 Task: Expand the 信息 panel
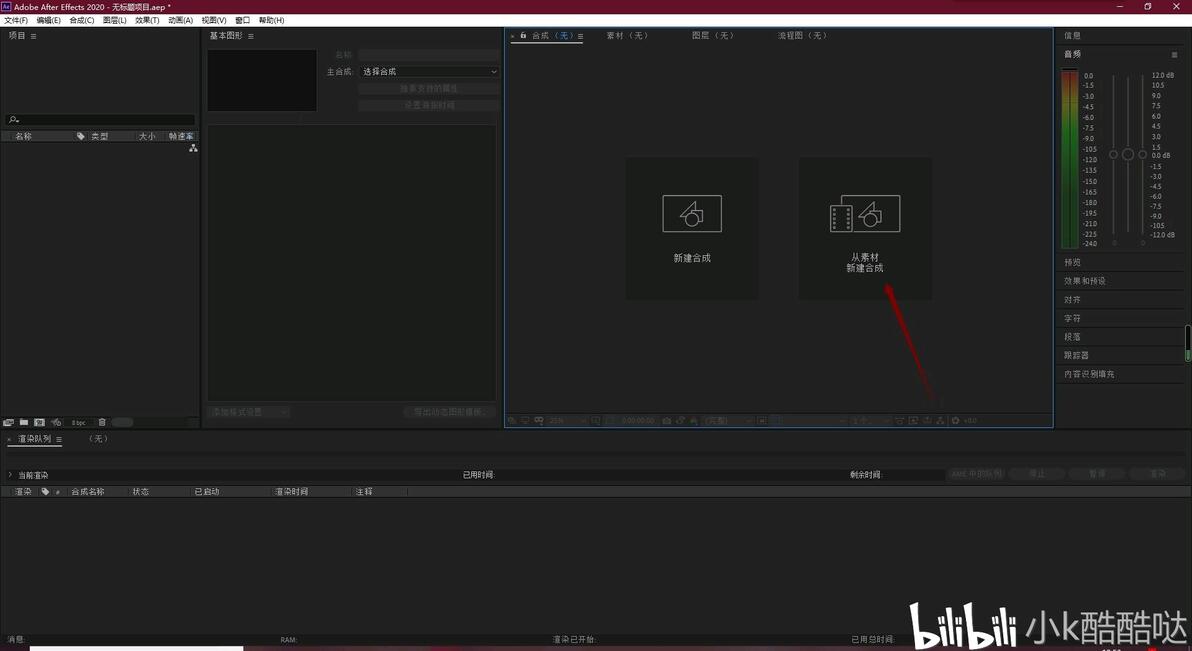tap(1073, 36)
